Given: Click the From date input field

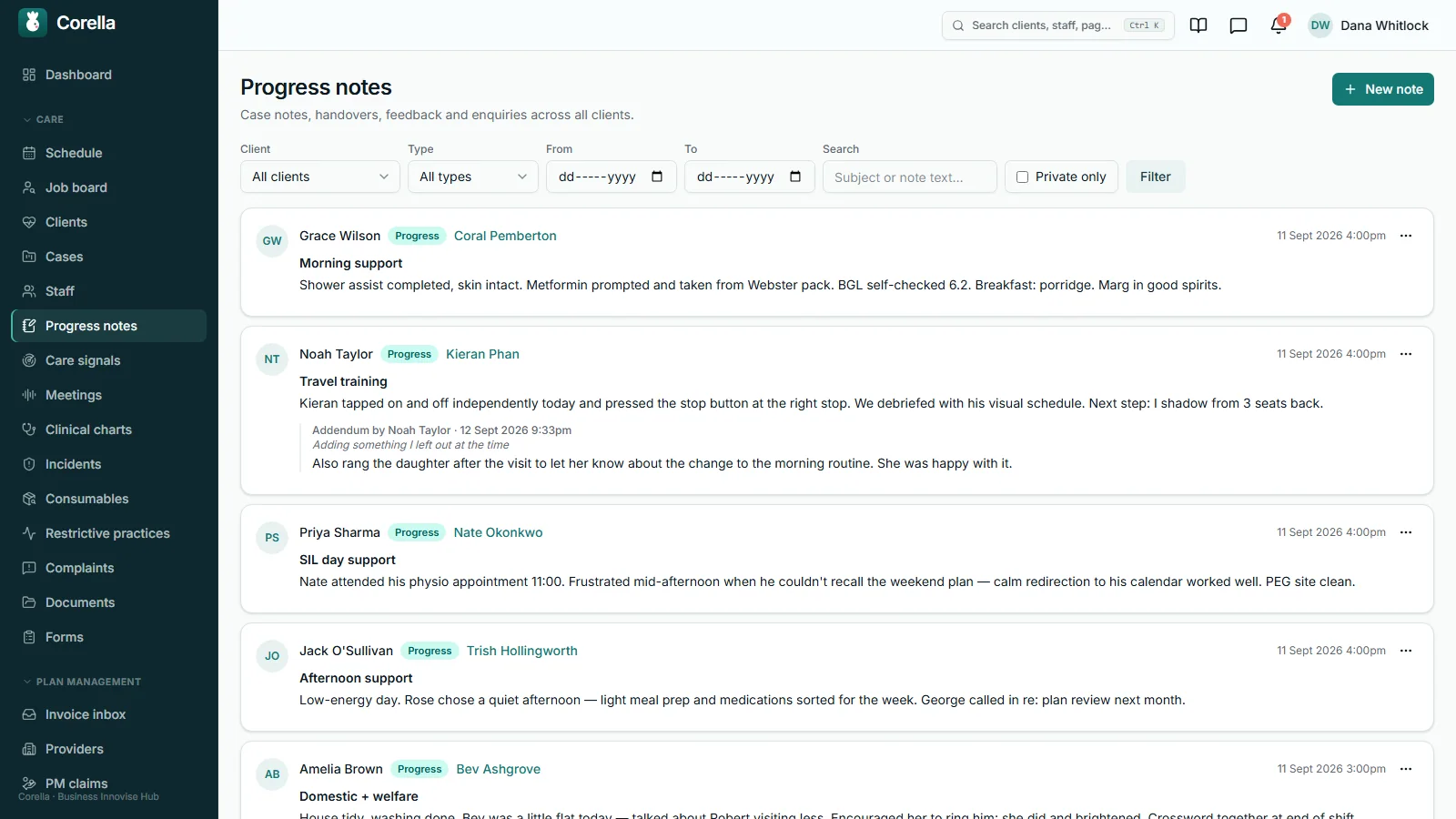Looking at the screenshot, I should point(612,177).
